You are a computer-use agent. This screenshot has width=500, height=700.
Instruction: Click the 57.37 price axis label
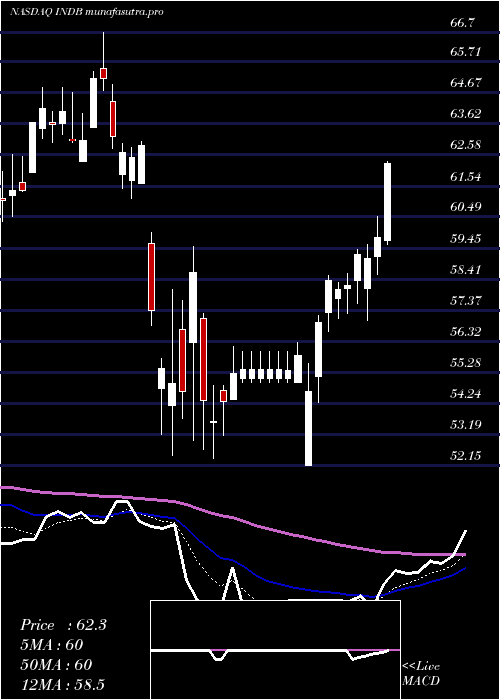point(466,300)
